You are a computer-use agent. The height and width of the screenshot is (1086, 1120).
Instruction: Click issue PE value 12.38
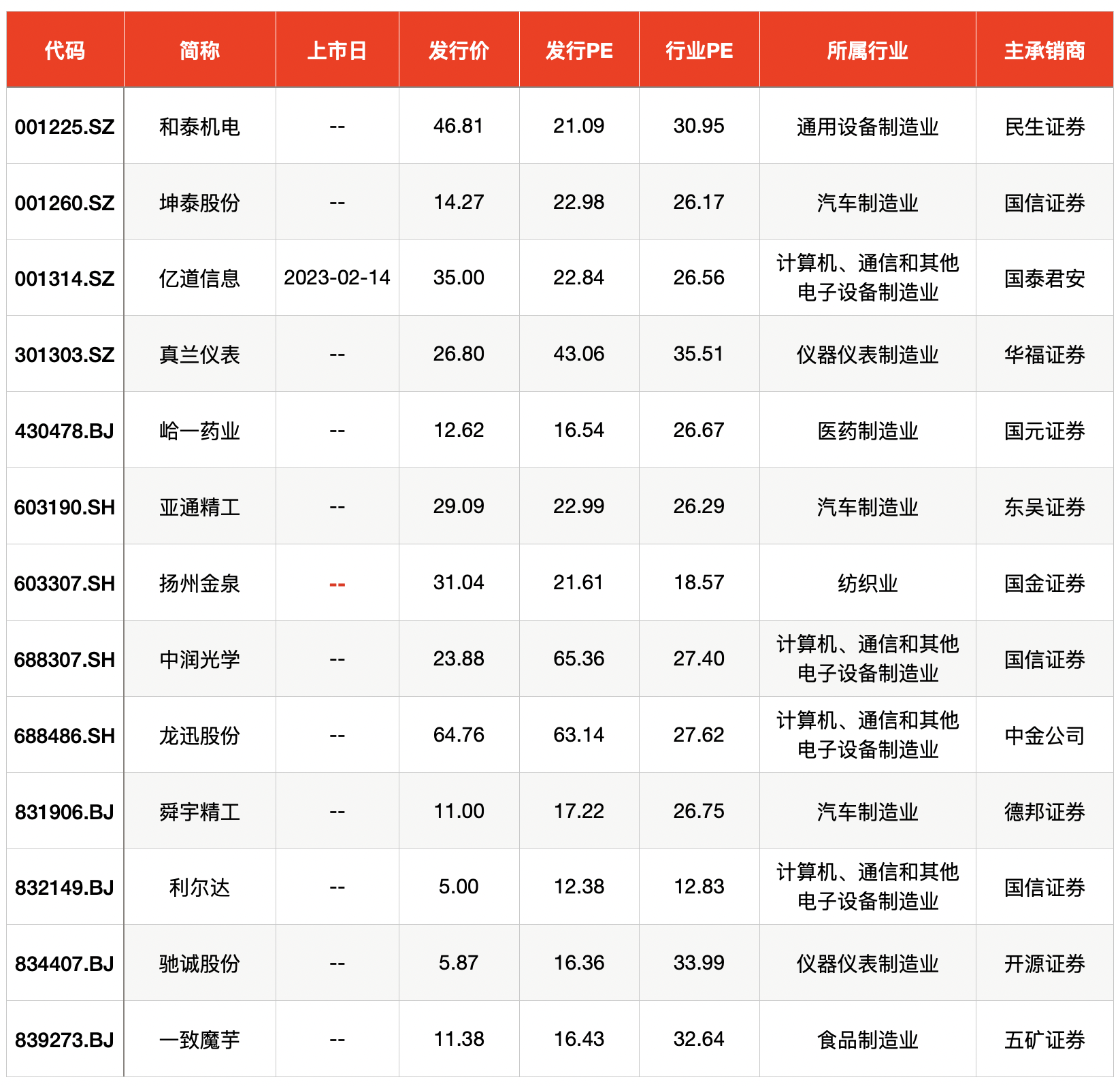(579, 887)
